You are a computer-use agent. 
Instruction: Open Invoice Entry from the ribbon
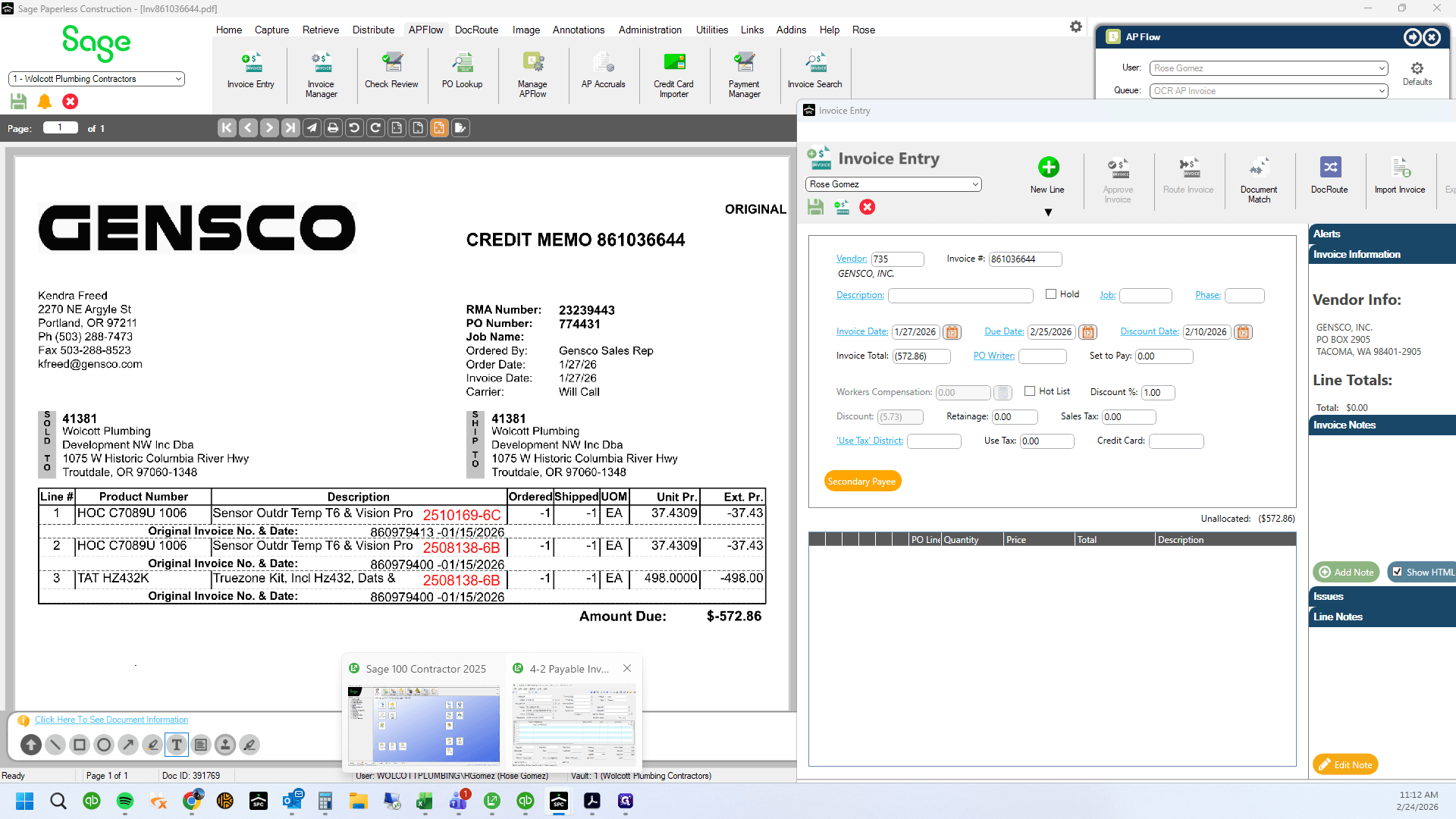tap(250, 71)
